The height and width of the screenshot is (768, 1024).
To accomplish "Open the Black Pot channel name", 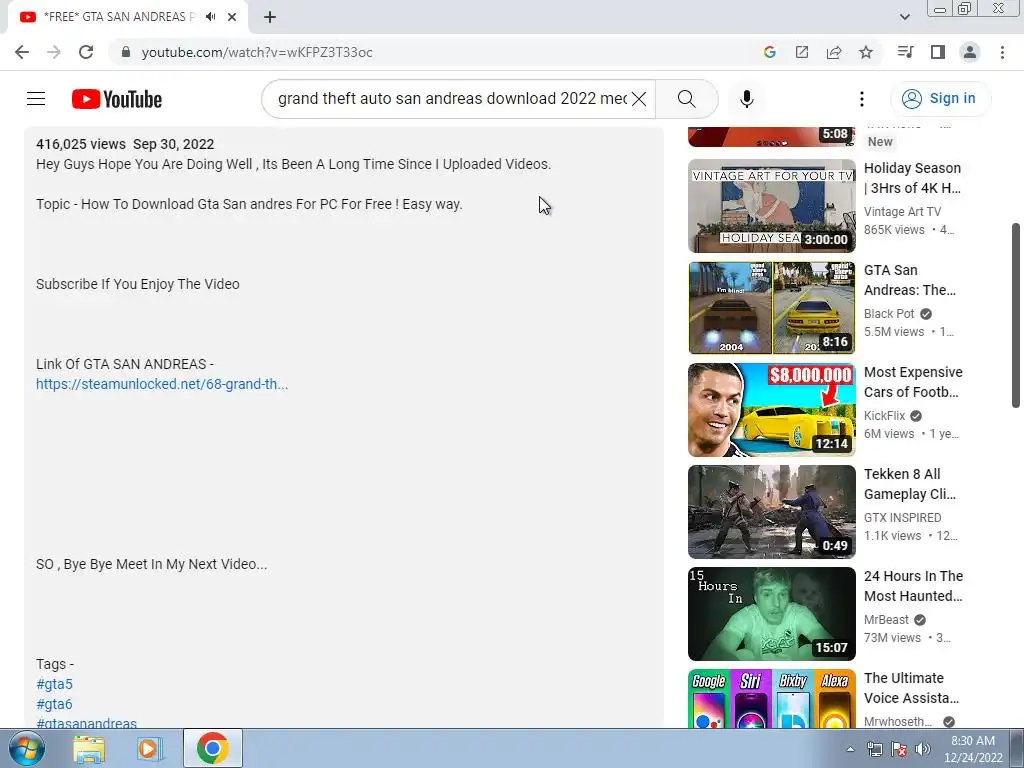I will point(889,313).
